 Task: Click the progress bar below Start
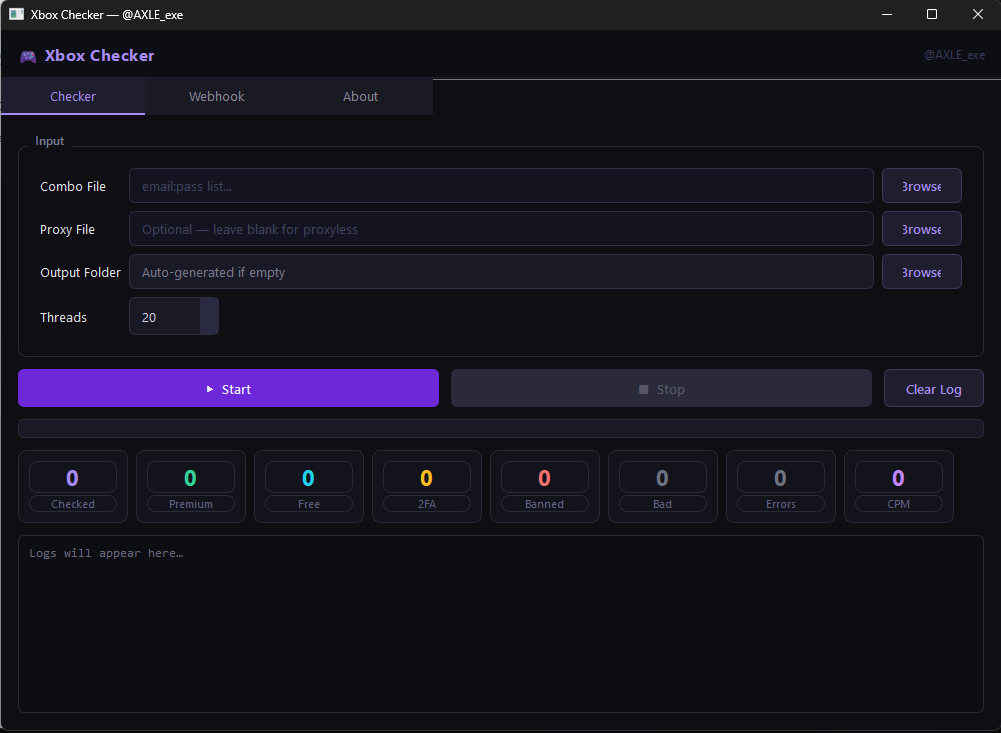click(x=500, y=428)
